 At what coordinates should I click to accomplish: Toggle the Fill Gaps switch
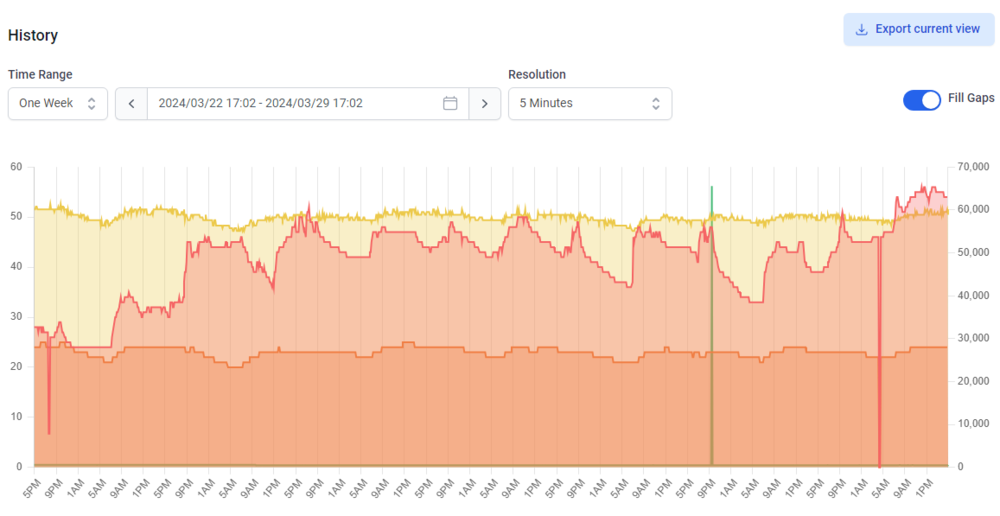click(922, 100)
